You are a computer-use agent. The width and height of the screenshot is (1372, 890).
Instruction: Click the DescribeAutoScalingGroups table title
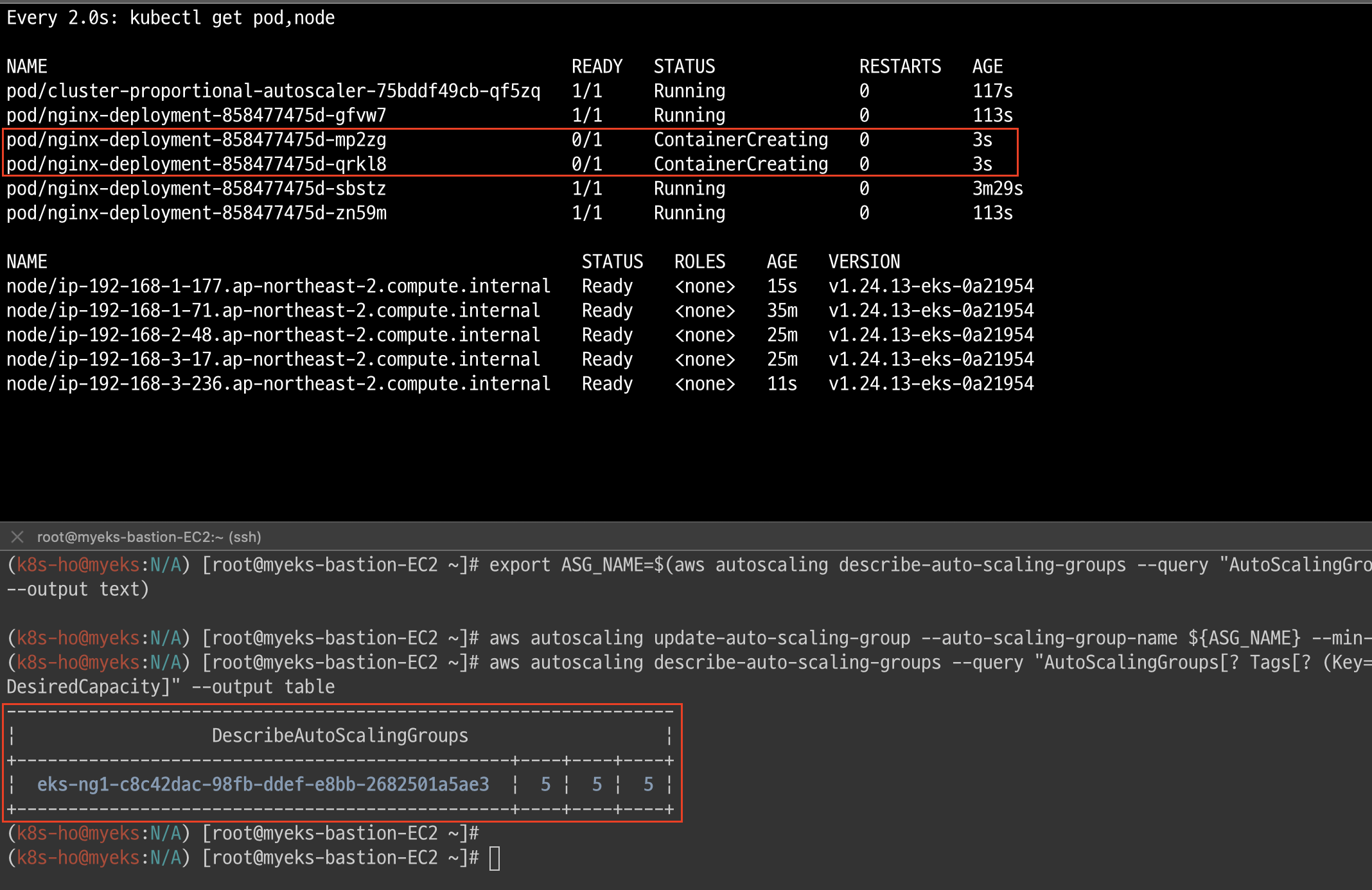[x=340, y=736]
